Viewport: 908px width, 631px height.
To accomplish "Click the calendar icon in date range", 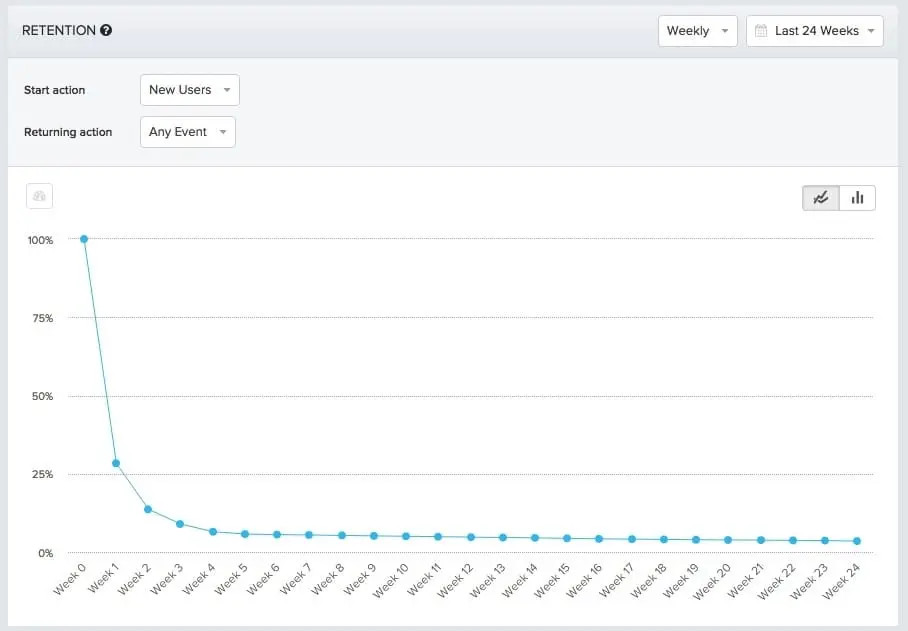I will click(760, 31).
